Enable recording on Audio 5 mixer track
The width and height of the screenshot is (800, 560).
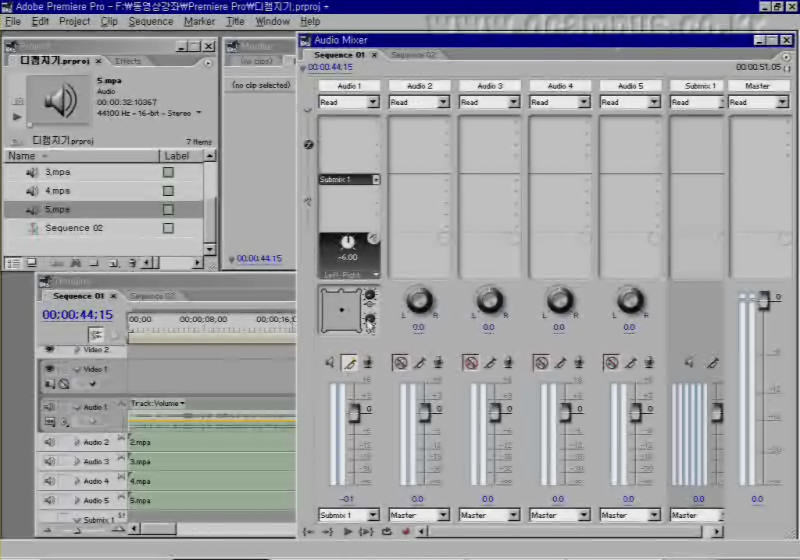point(649,363)
